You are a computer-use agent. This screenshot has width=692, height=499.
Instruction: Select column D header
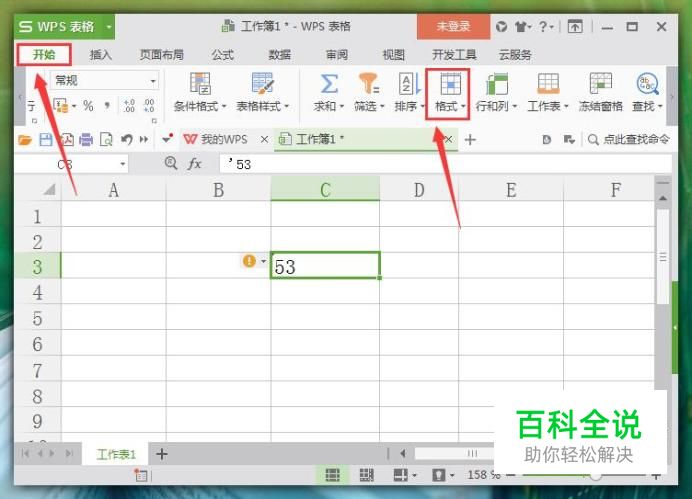[x=419, y=190]
